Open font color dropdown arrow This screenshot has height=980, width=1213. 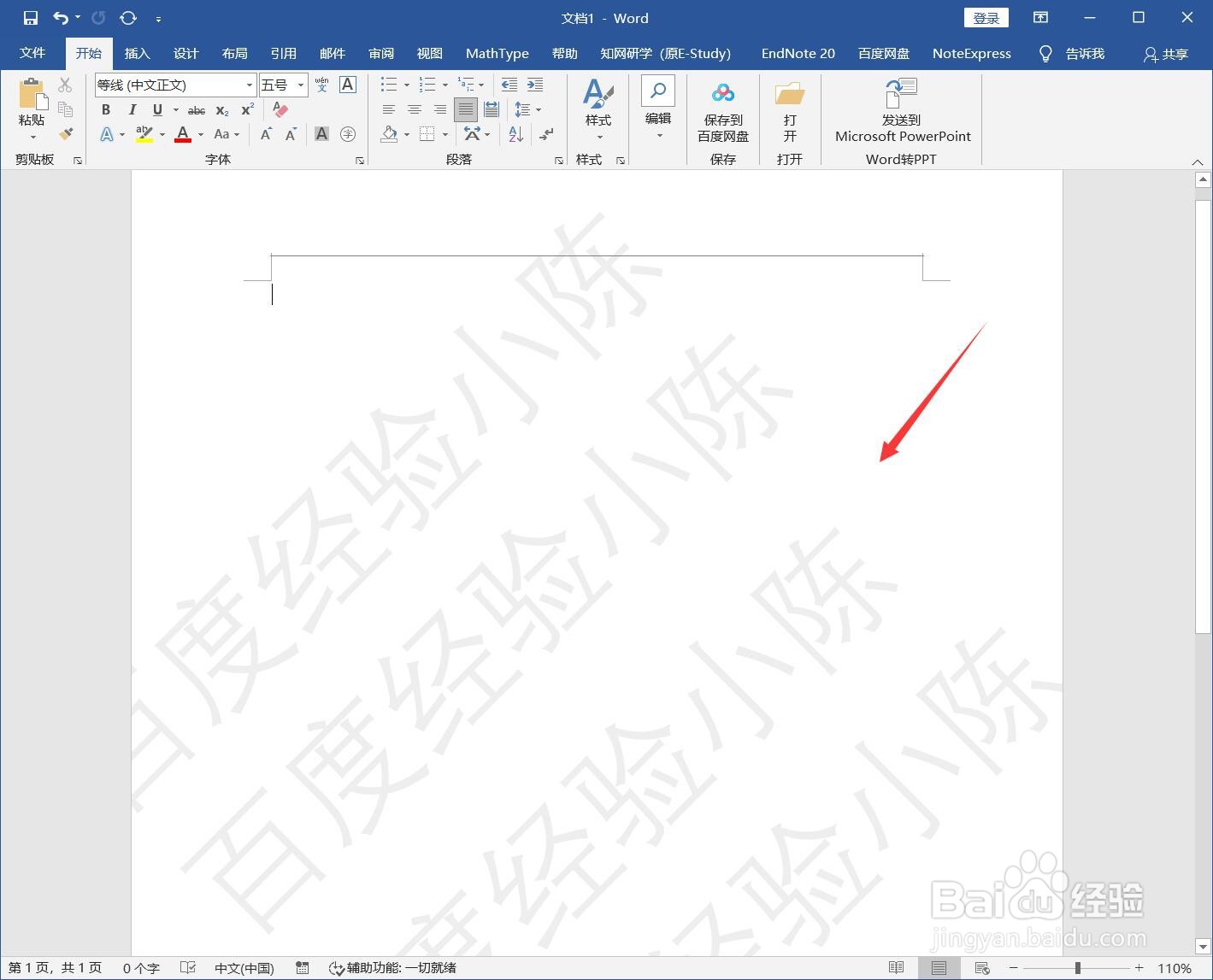201,135
